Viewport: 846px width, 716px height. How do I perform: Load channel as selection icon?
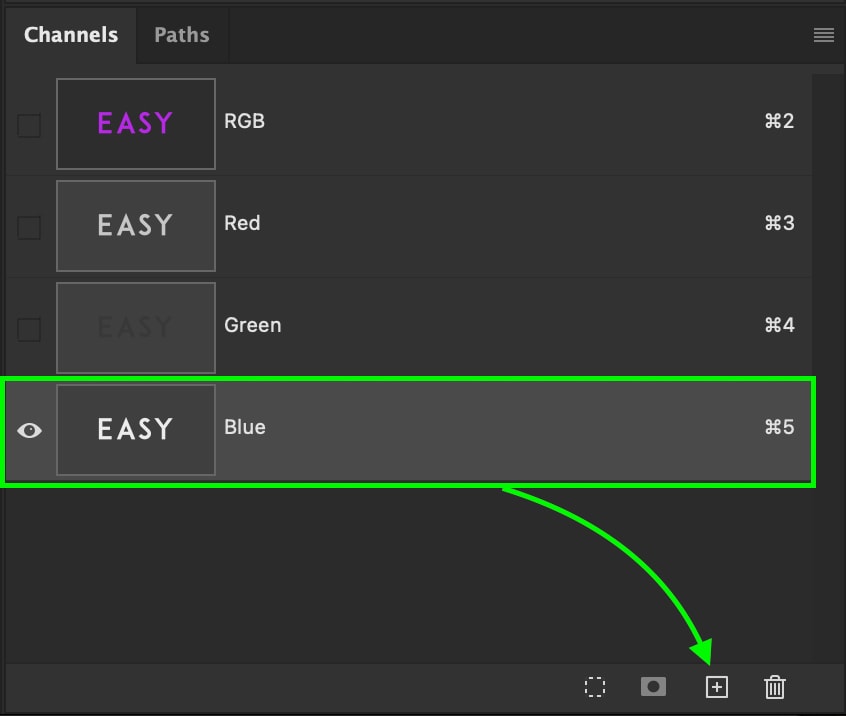tap(595, 687)
